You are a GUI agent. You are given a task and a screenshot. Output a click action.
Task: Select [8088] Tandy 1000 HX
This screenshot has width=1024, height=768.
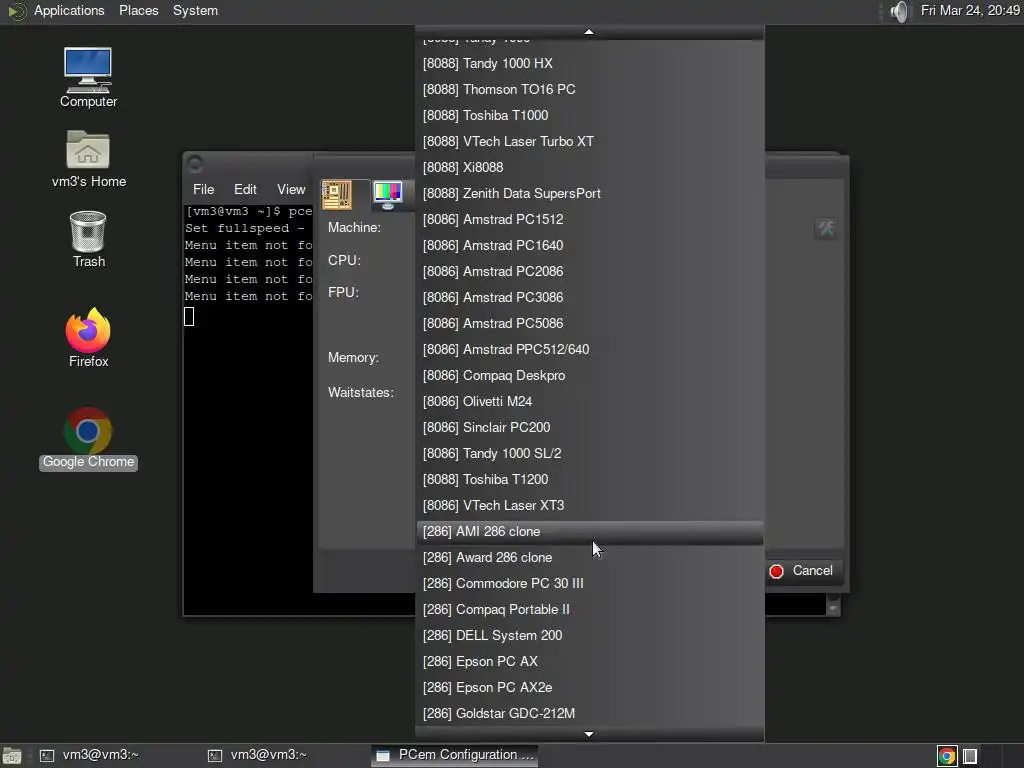pyautogui.click(x=590, y=63)
